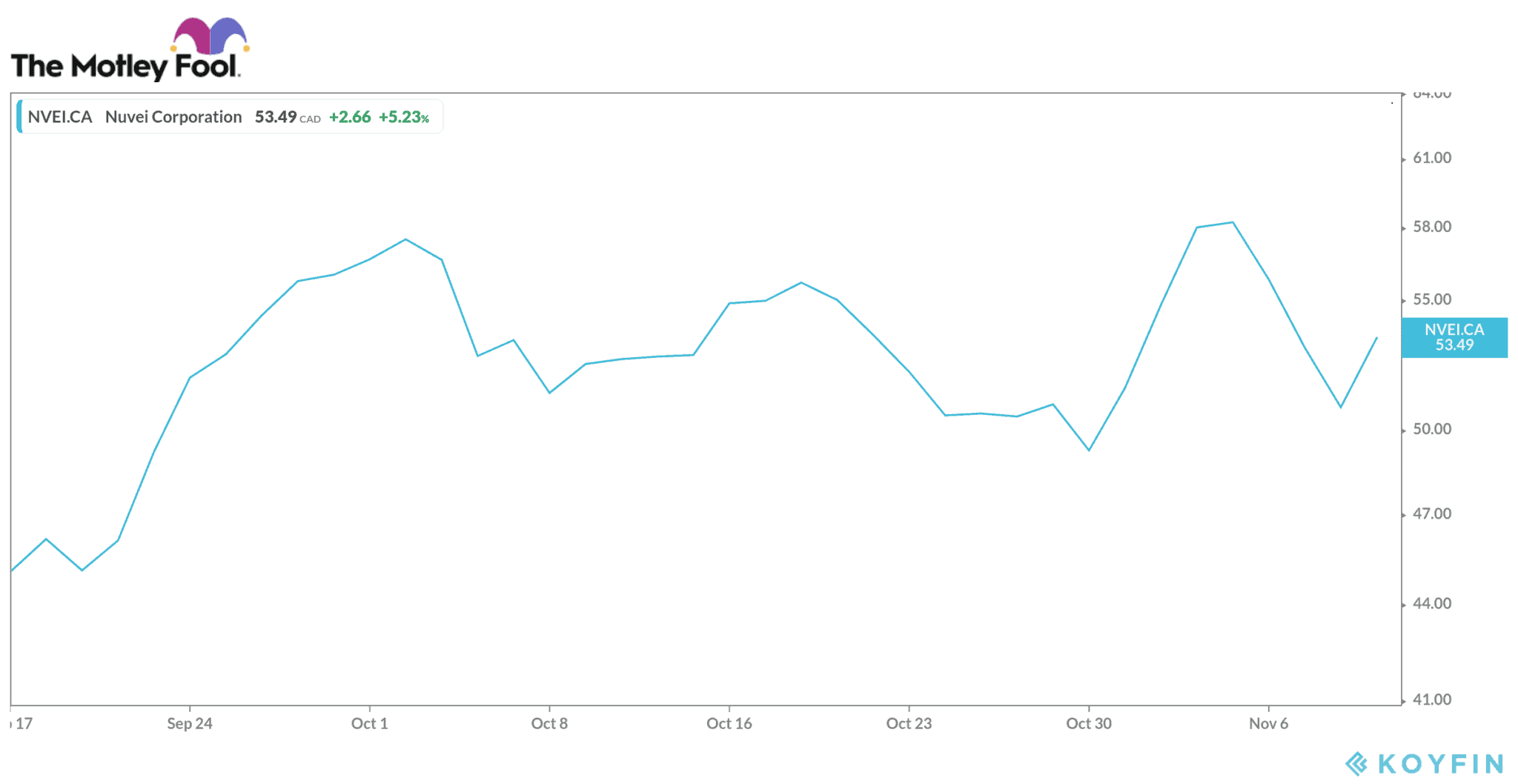Click the +5.23% change value
The width and height of the screenshot is (1518, 784).
pos(404,117)
